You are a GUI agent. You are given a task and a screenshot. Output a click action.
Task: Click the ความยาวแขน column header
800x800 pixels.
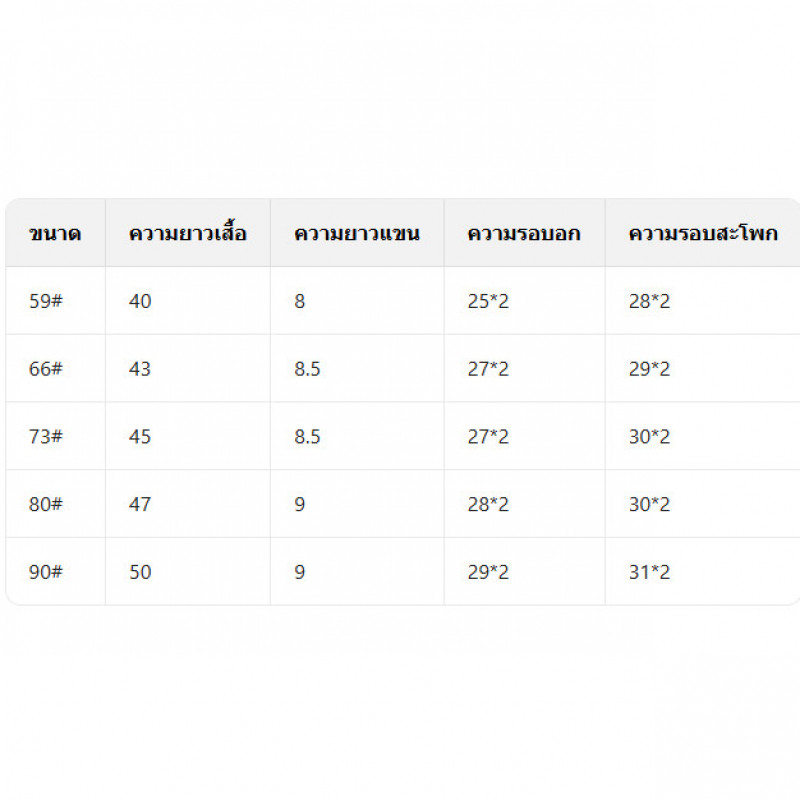pyautogui.click(x=356, y=234)
